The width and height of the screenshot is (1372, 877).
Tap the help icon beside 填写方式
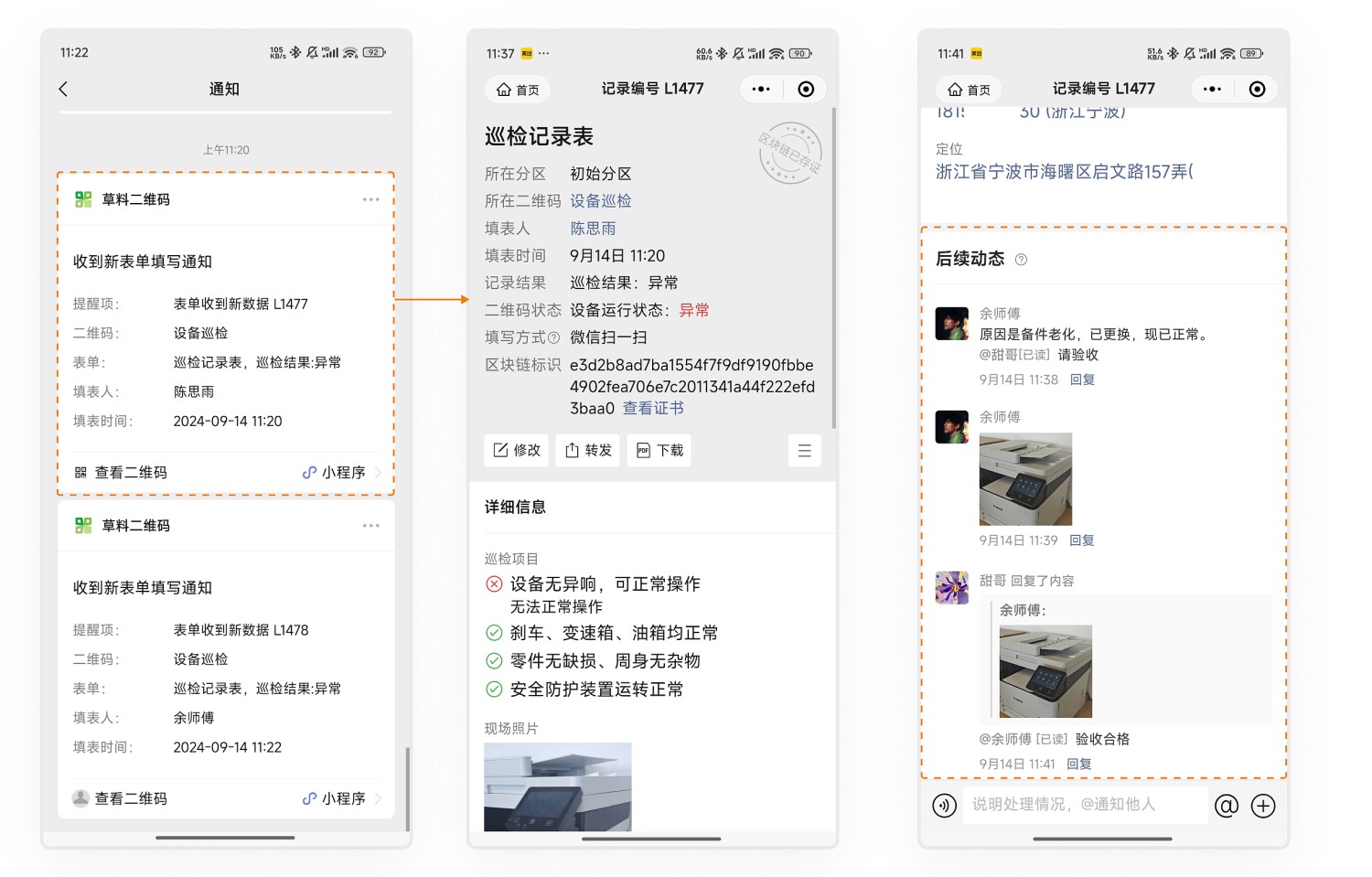[x=553, y=337]
